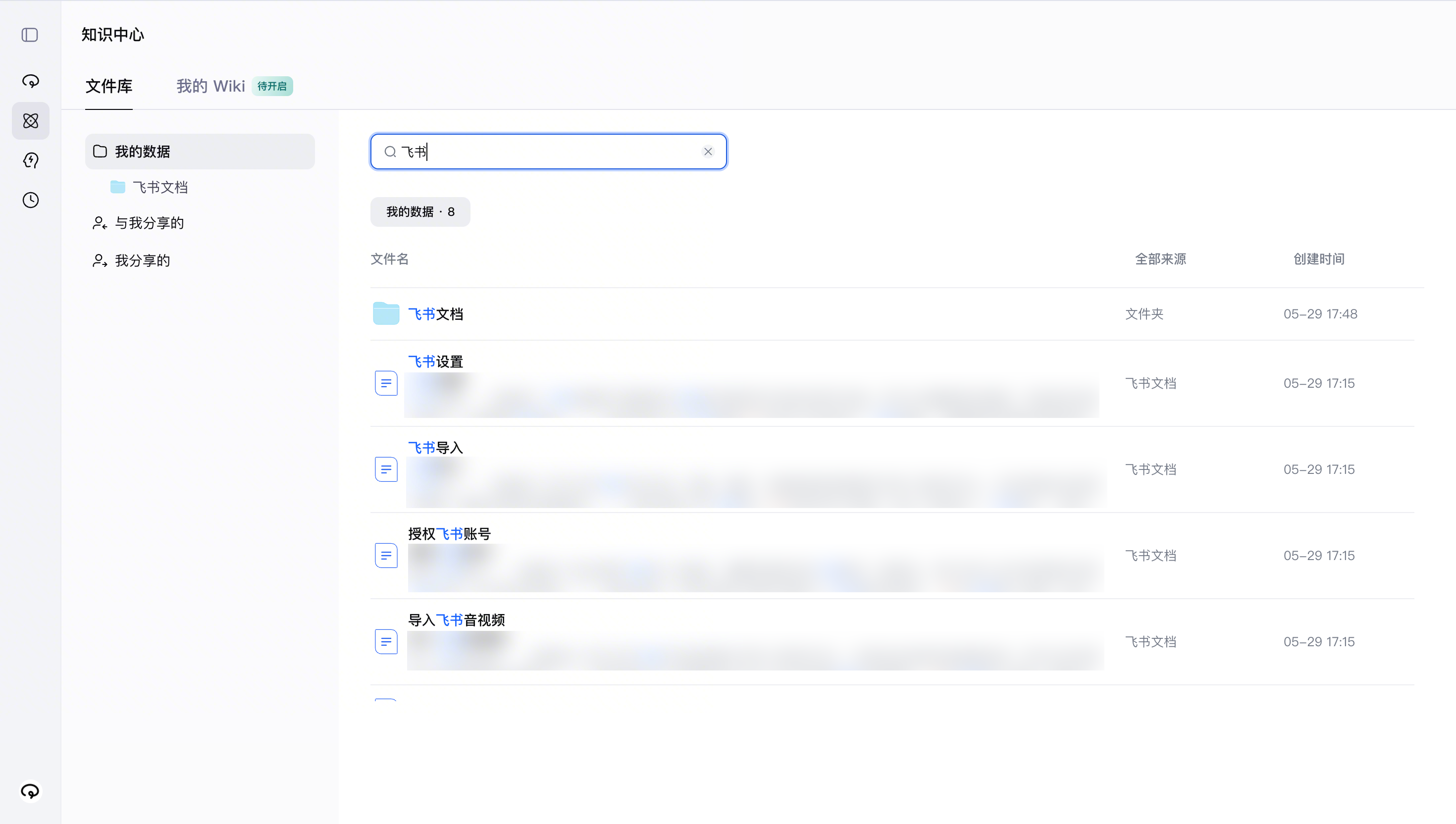Click the 05-29 17:48 timestamp
Viewport: 1456px width, 824px height.
click(x=1320, y=314)
